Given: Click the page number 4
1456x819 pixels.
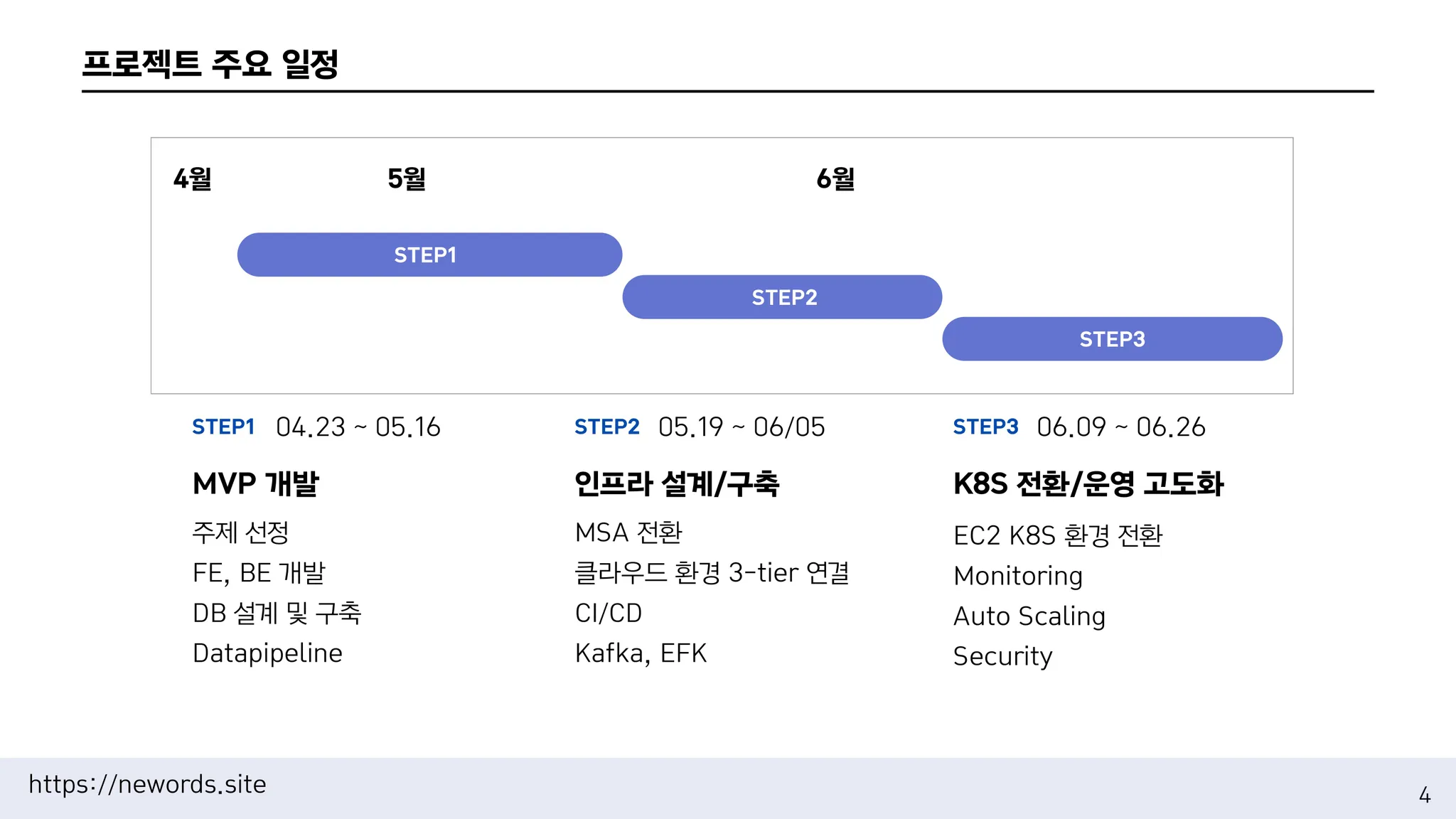Looking at the screenshot, I should point(1424,795).
